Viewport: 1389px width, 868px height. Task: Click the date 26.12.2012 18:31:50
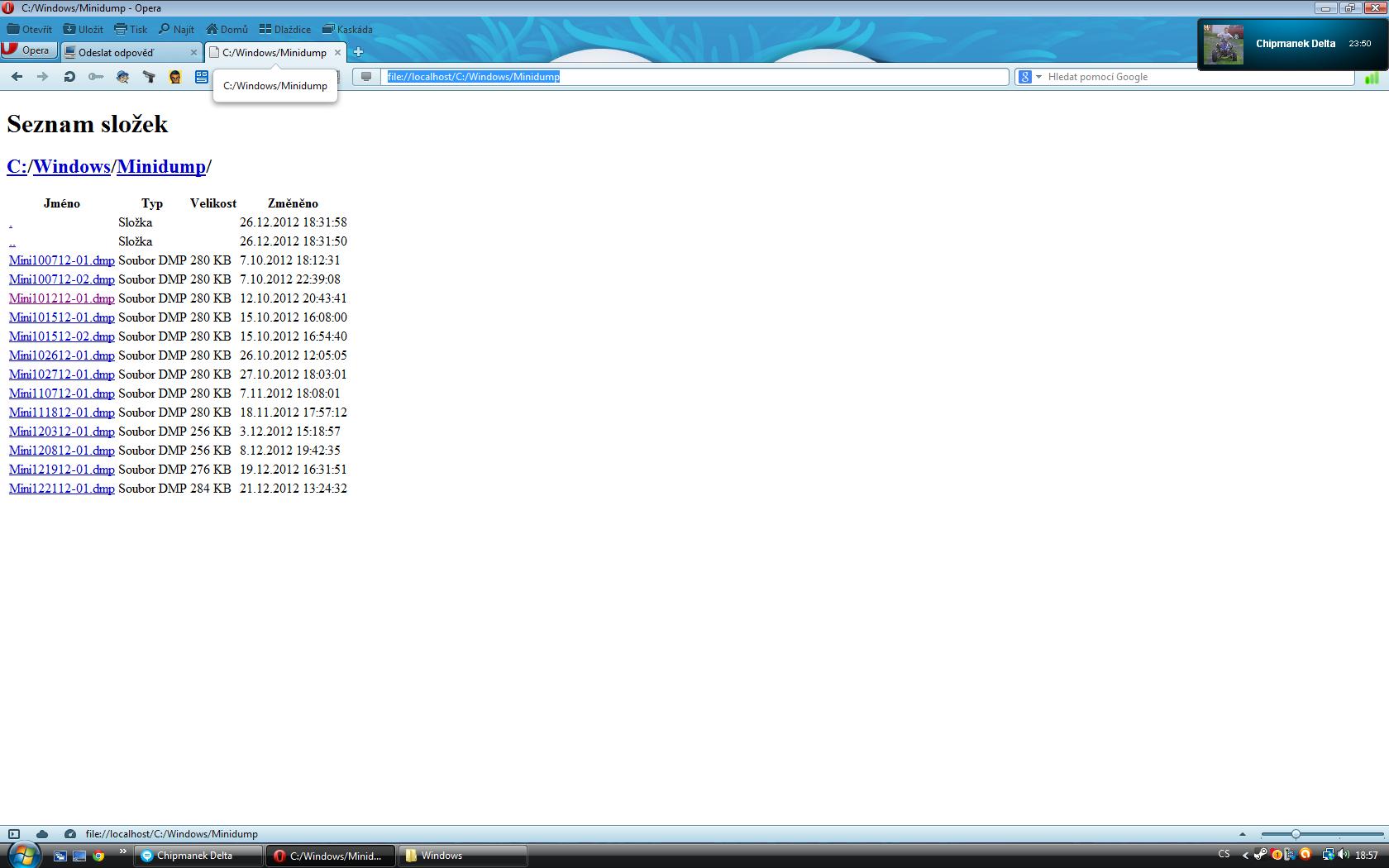click(294, 241)
